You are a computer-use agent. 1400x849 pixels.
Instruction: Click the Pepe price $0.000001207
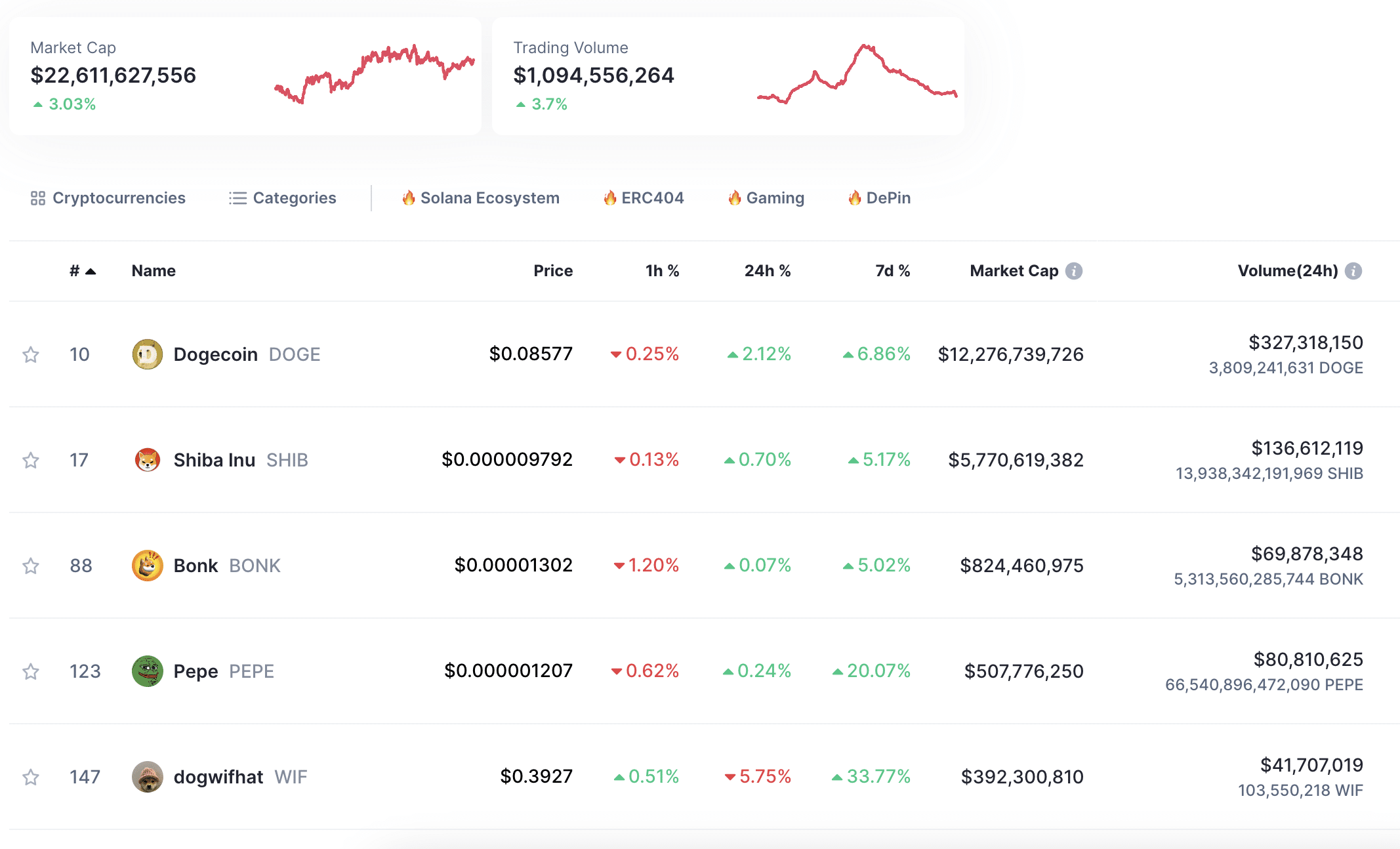tap(508, 671)
